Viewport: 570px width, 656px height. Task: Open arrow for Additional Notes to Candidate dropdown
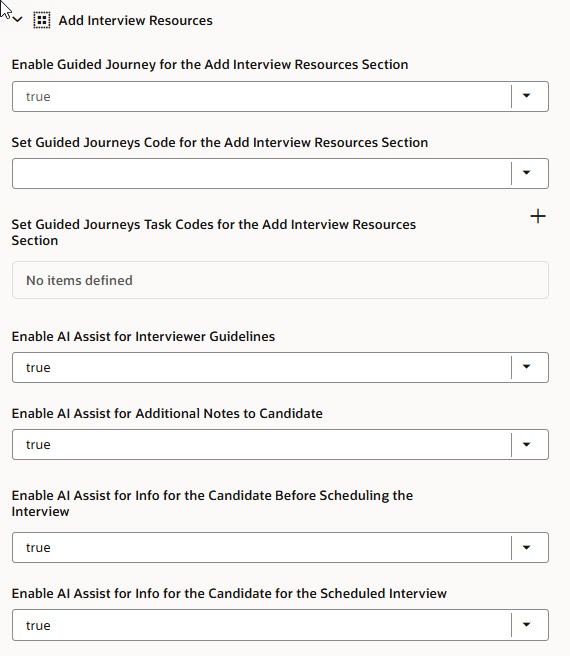pyautogui.click(x=526, y=444)
